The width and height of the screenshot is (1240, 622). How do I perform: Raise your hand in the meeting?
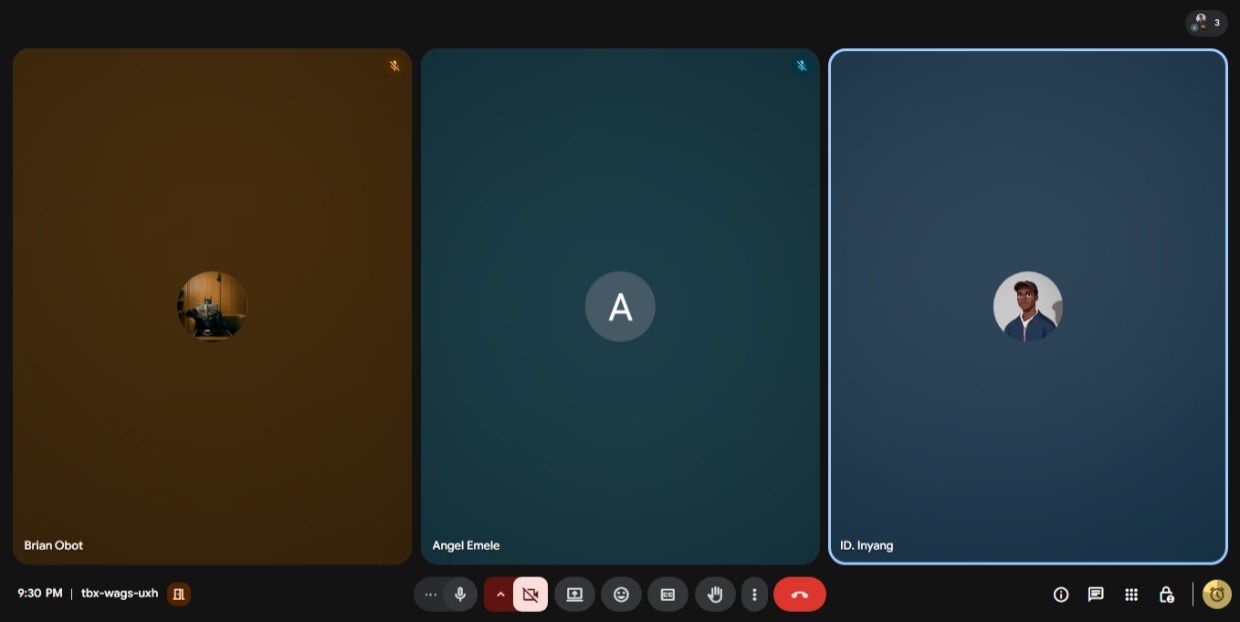click(714, 594)
